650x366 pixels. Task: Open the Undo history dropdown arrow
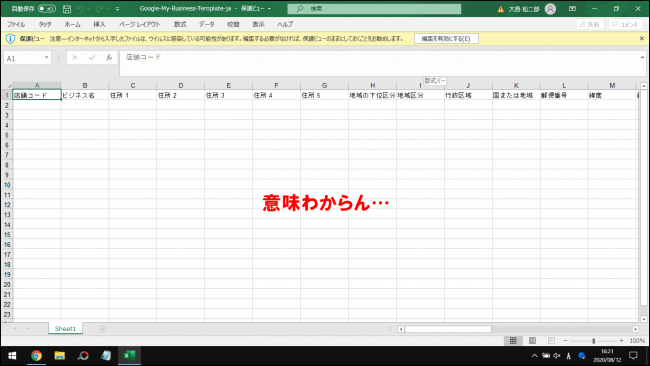pyautogui.click(x=88, y=9)
